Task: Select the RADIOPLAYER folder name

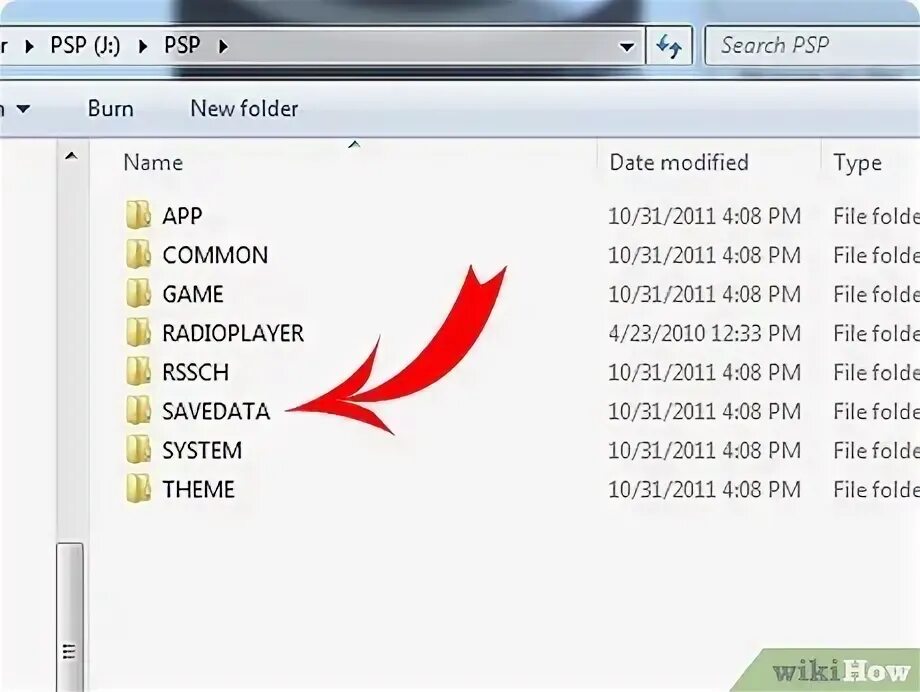Action: coord(233,333)
